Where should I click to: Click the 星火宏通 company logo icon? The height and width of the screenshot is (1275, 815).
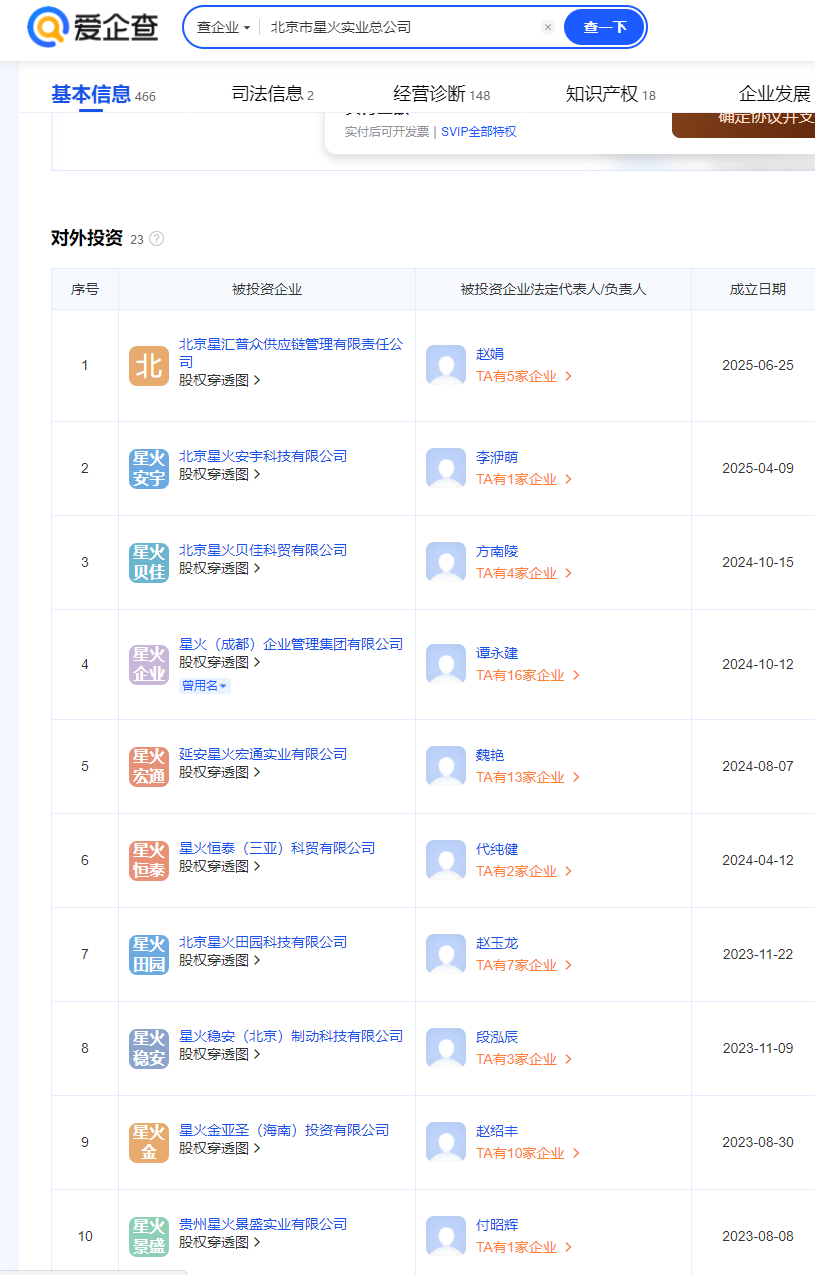(x=148, y=766)
